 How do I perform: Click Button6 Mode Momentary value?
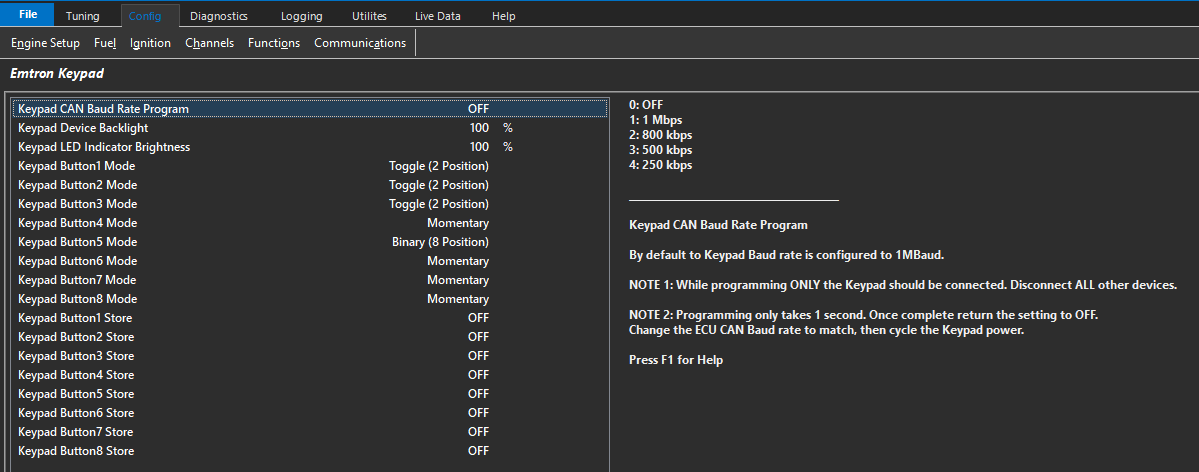point(457,261)
